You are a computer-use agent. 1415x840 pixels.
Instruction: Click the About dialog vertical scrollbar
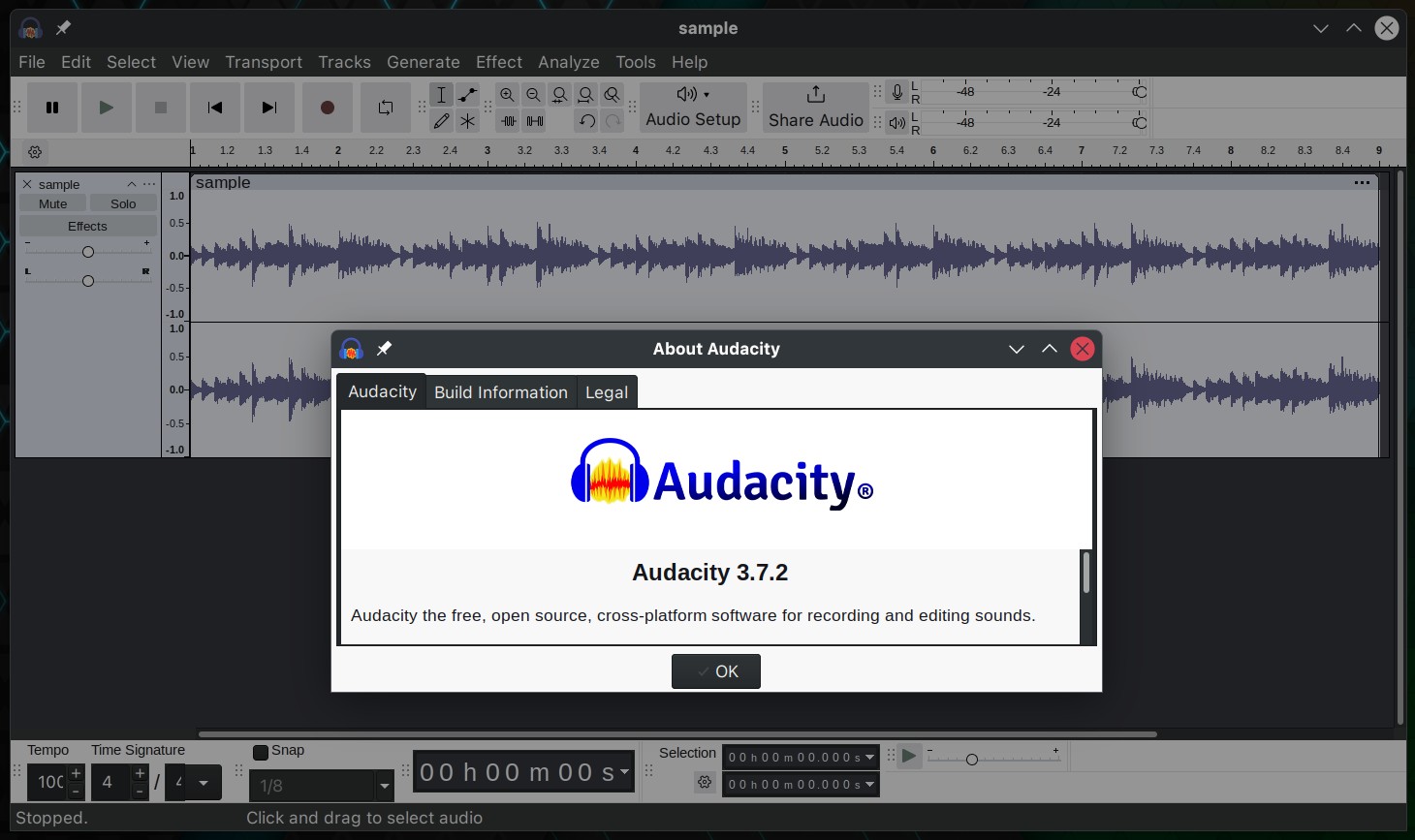[1086, 595]
